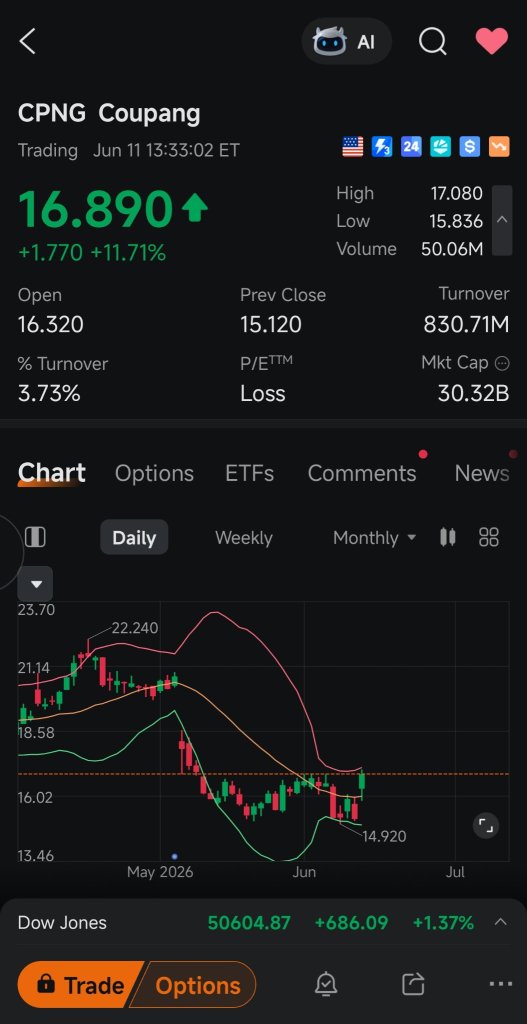This screenshot has height=1024, width=527.
Task: Tap the teal globe badge icon
Action: coord(440,147)
